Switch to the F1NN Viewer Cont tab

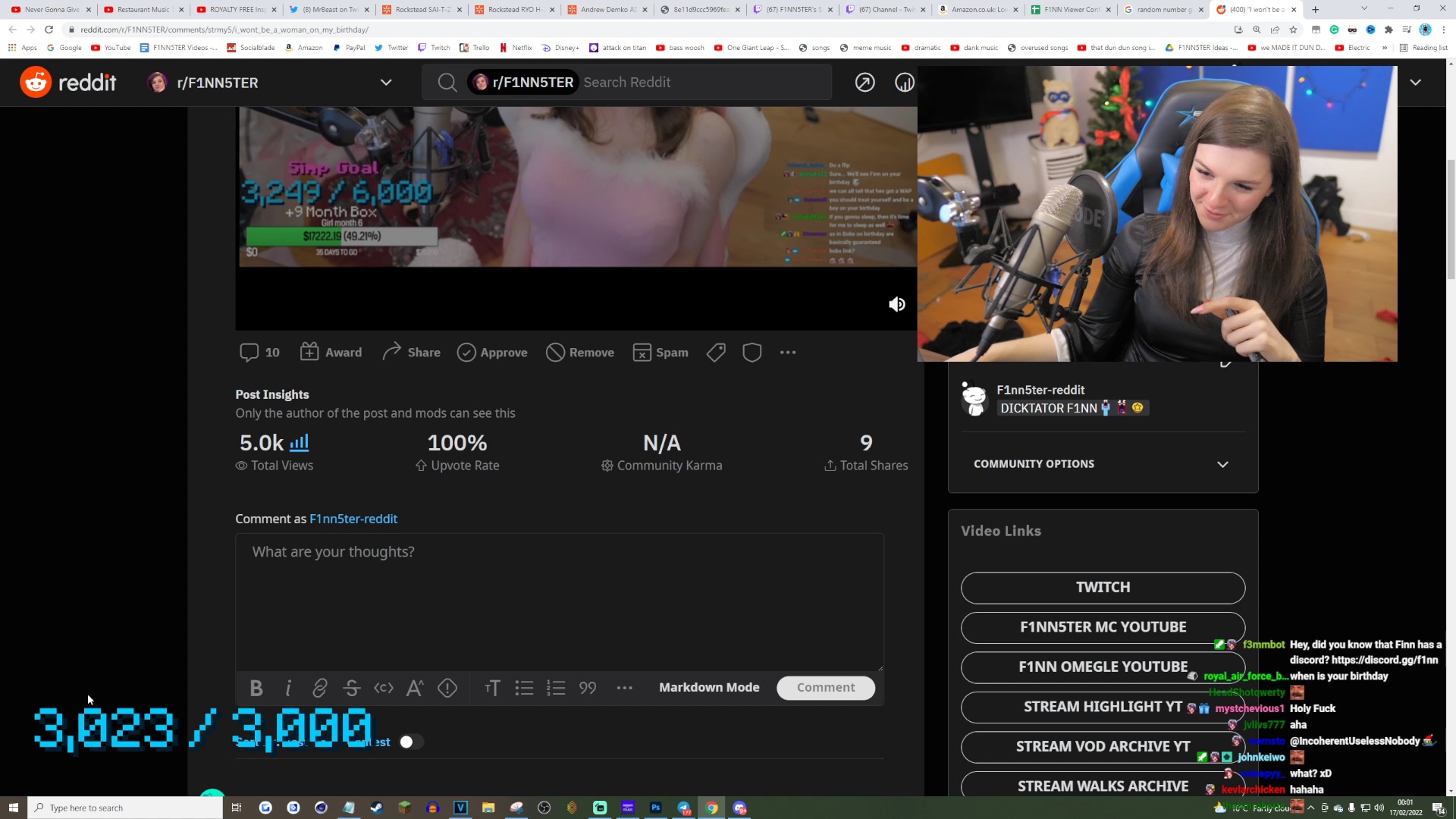click(1072, 10)
